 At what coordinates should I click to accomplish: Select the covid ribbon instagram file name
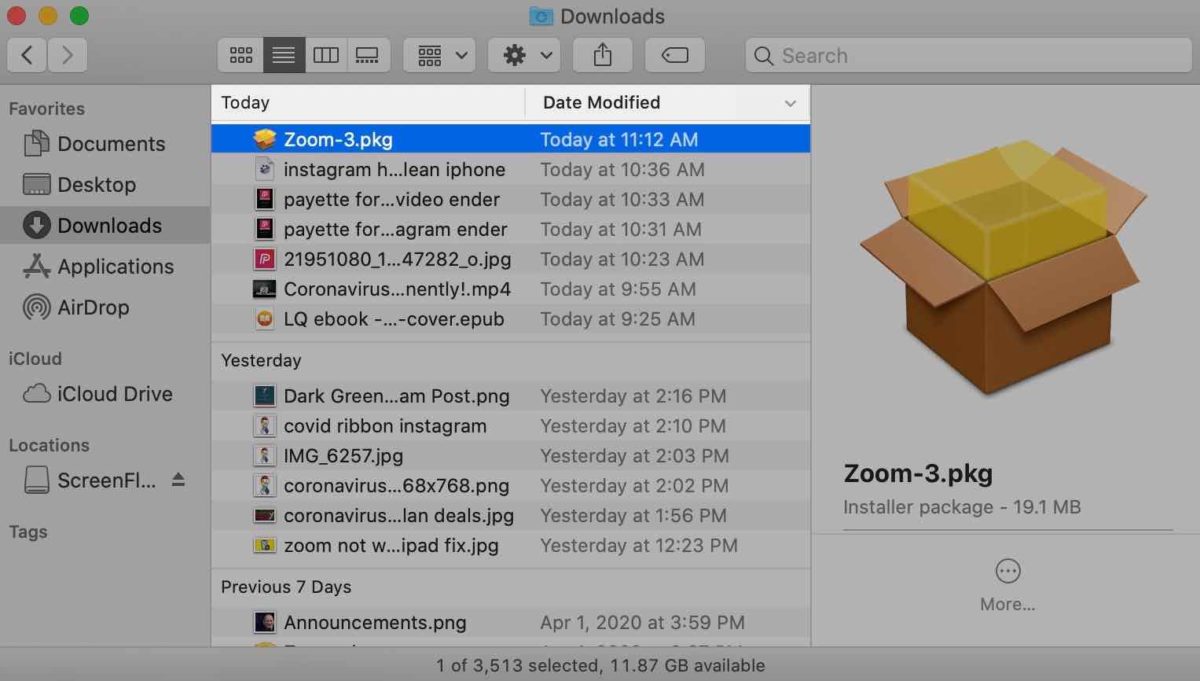pos(385,426)
